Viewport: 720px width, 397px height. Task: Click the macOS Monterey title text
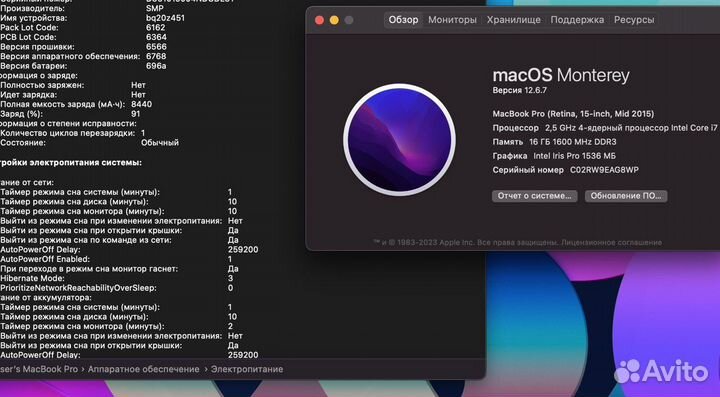[561, 75]
